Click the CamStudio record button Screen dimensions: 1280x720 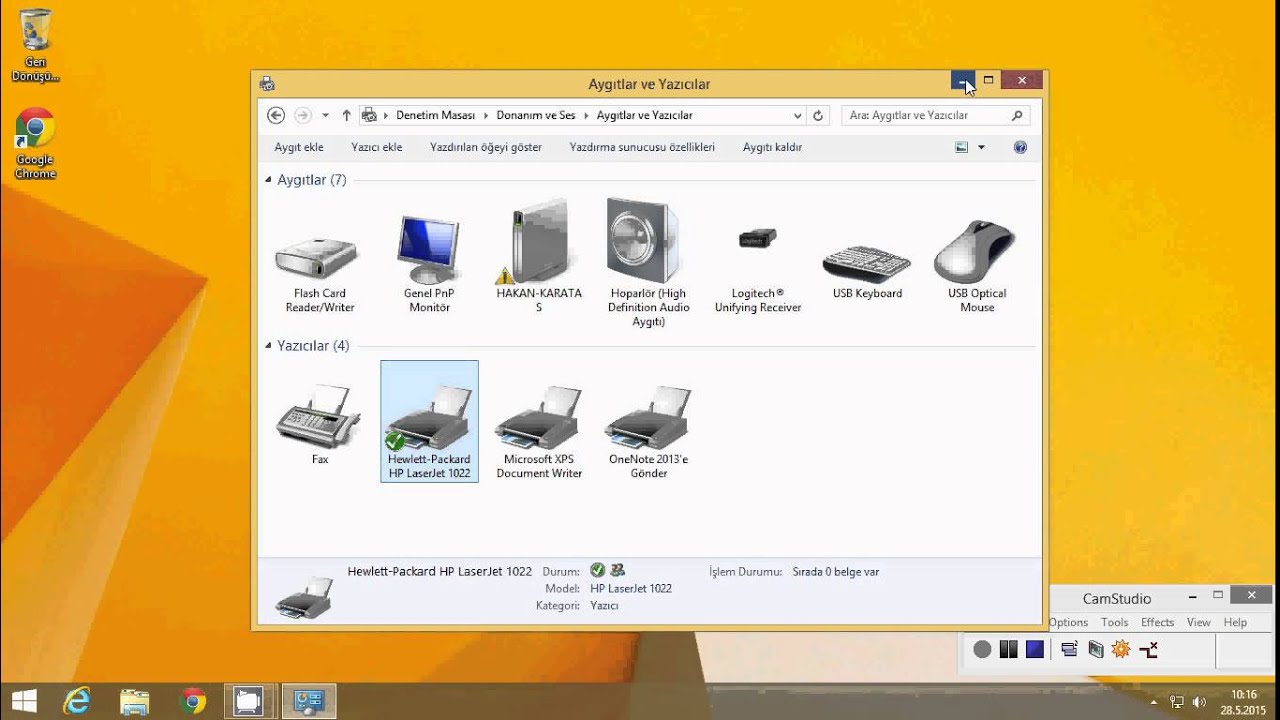(x=982, y=650)
